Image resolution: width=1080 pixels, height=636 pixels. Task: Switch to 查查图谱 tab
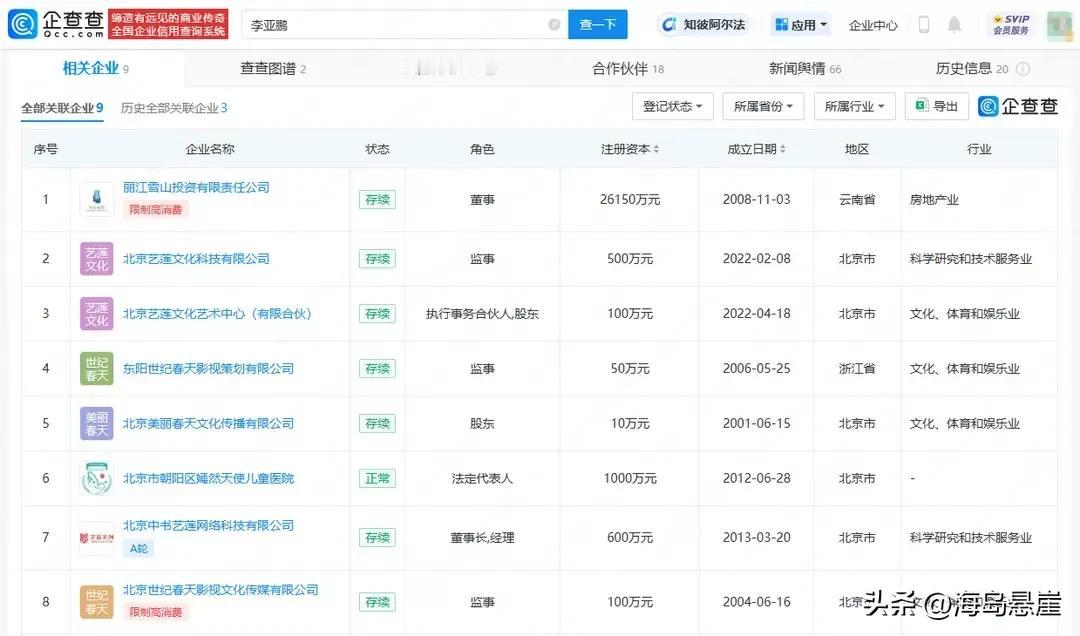point(272,68)
